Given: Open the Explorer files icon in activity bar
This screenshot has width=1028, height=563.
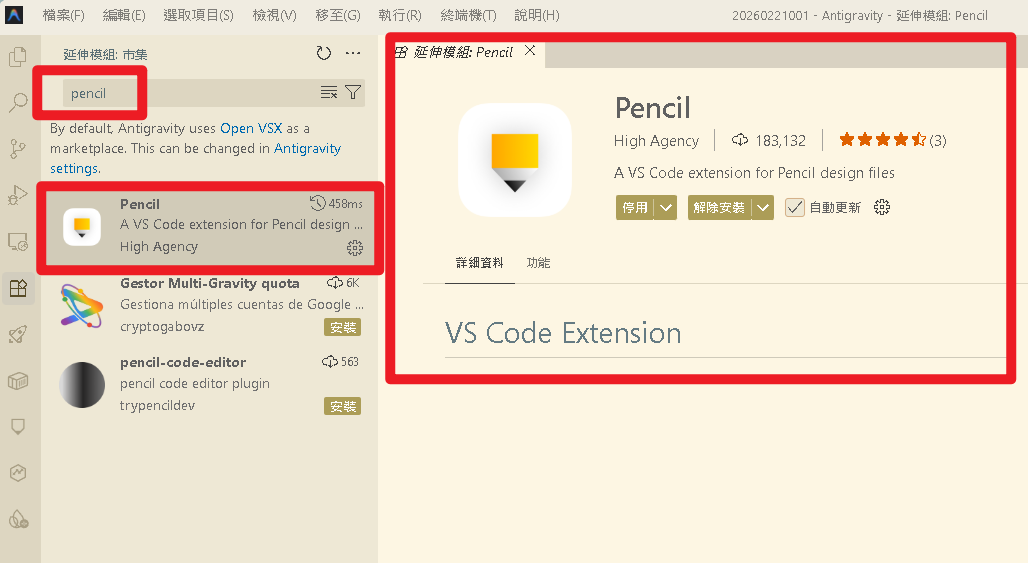Looking at the screenshot, I should point(18,57).
